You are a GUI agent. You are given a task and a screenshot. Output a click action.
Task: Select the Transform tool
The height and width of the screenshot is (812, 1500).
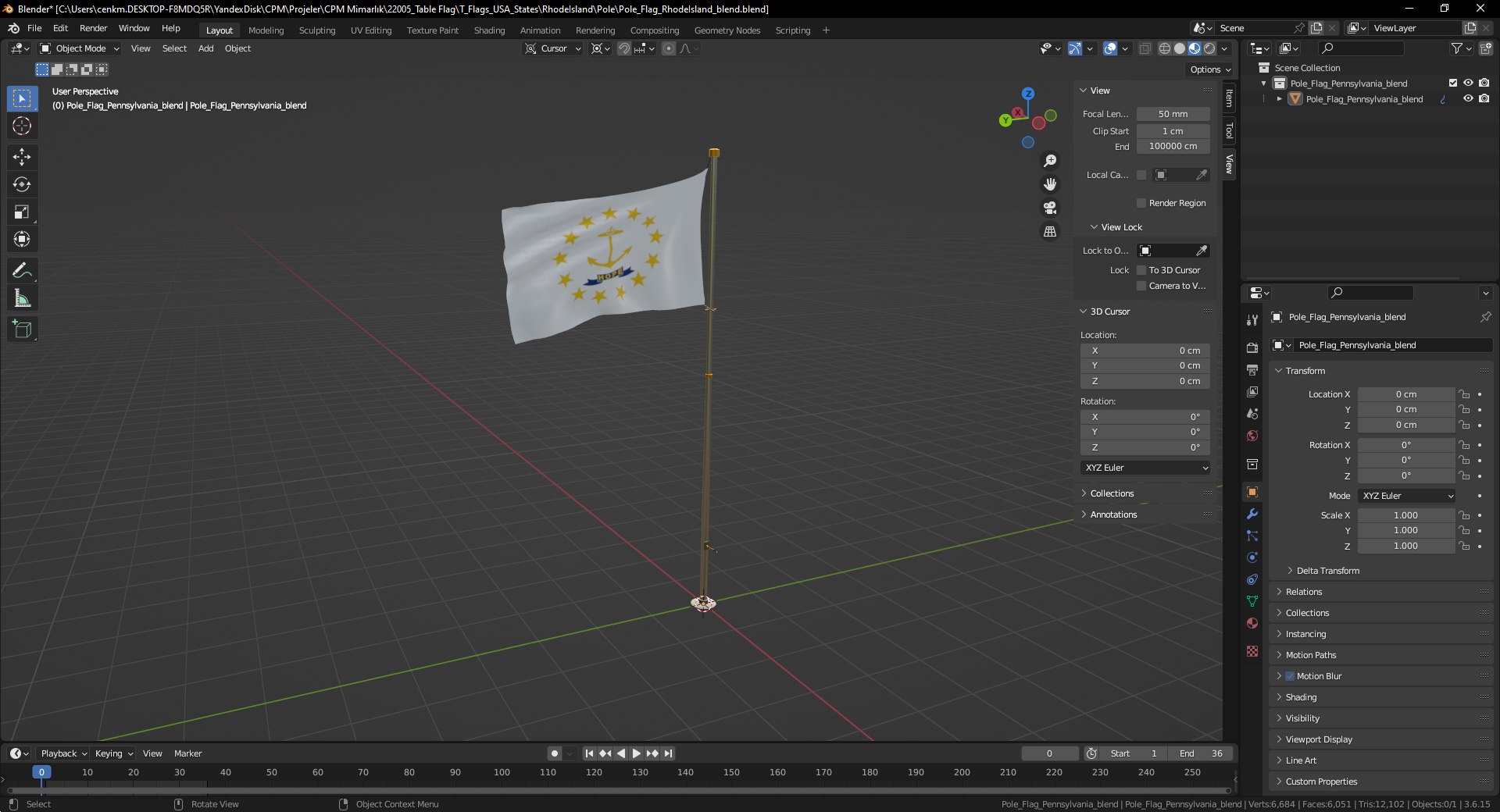coord(22,239)
